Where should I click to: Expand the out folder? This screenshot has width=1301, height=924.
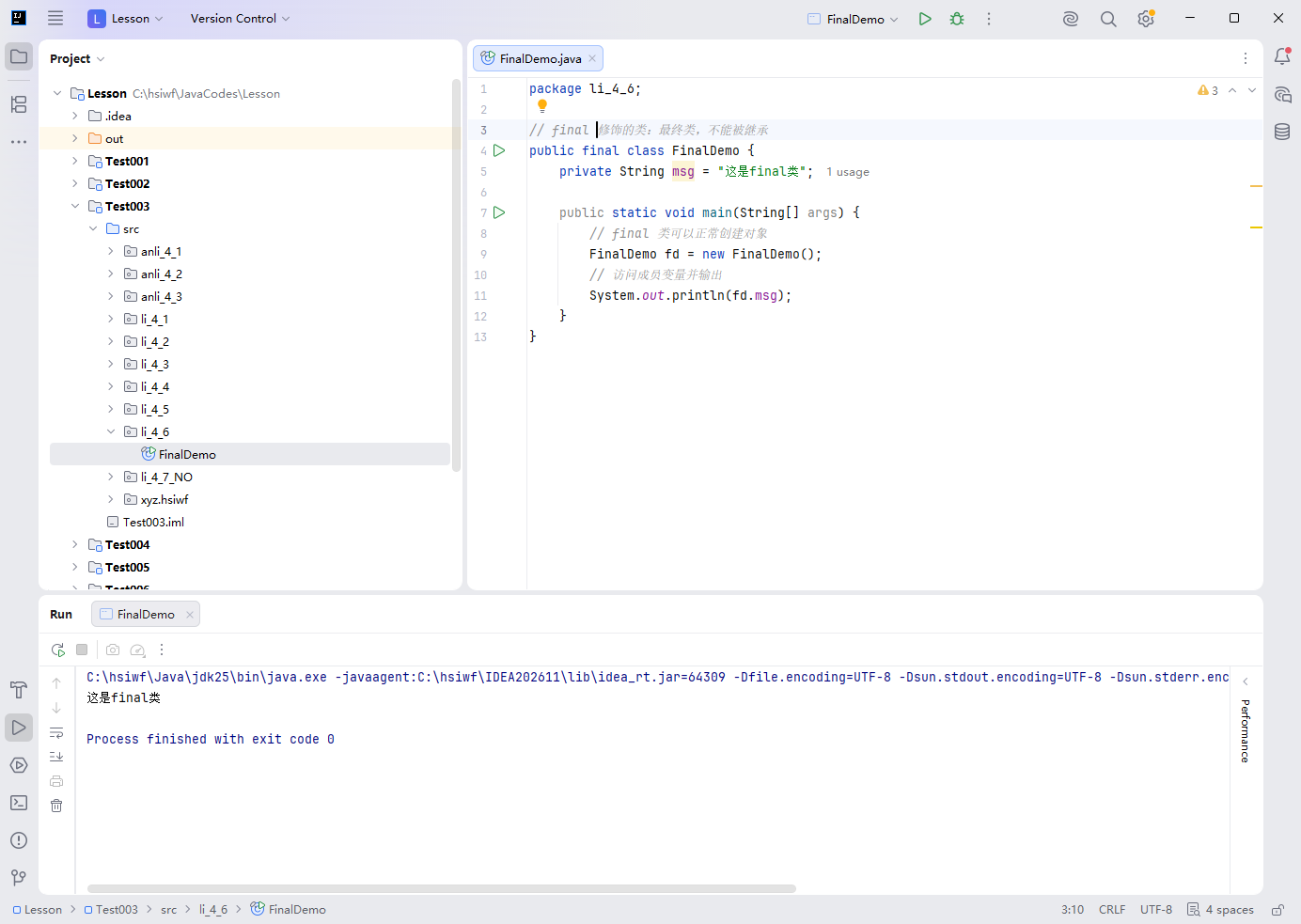coord(75,138)
